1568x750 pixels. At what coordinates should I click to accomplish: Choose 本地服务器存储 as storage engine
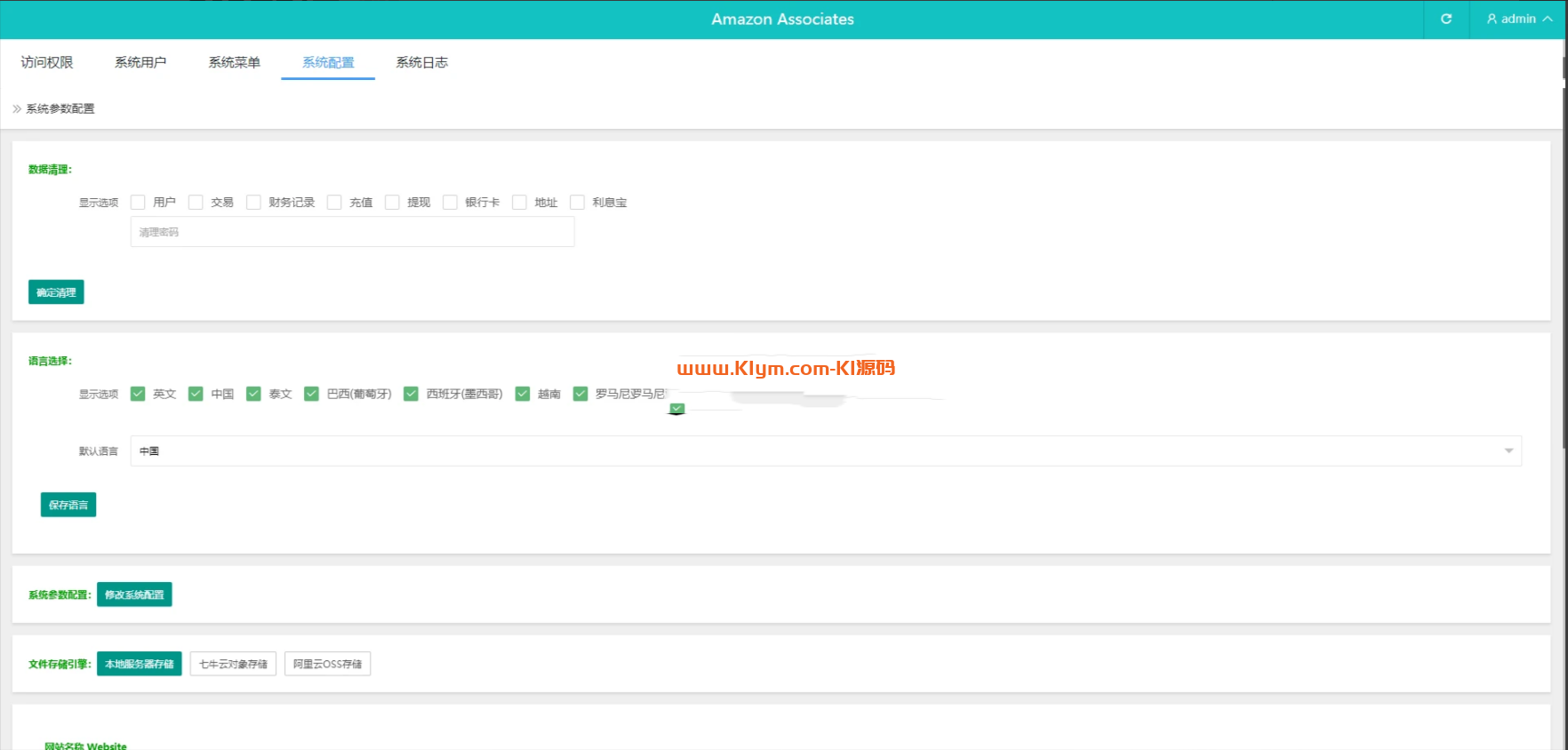coord(140,664)
